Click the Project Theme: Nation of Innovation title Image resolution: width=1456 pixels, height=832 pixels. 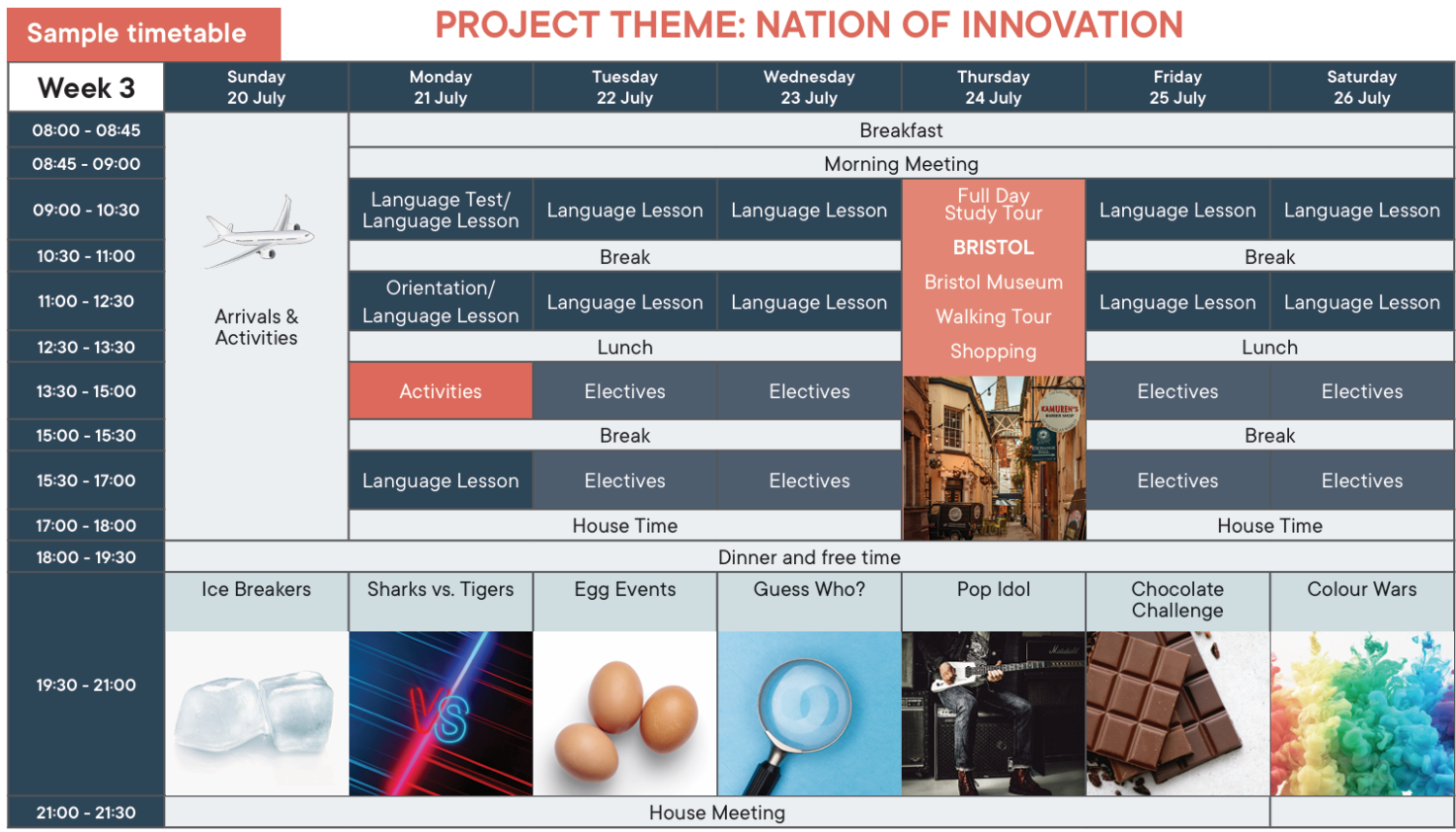(810, 25)
